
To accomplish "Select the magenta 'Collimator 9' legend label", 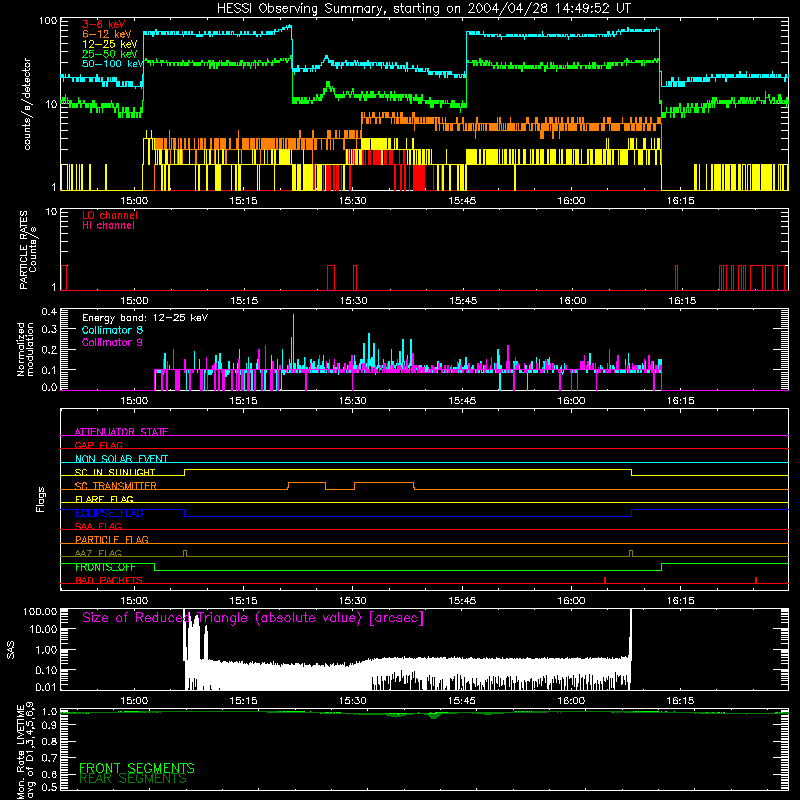I will [112, 342].
